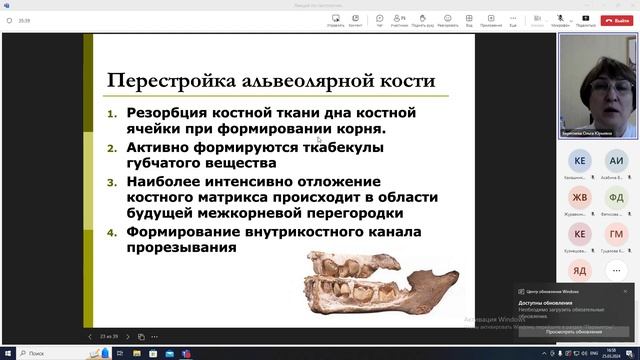Click the taskbar search box

click(x=64, y=353)
